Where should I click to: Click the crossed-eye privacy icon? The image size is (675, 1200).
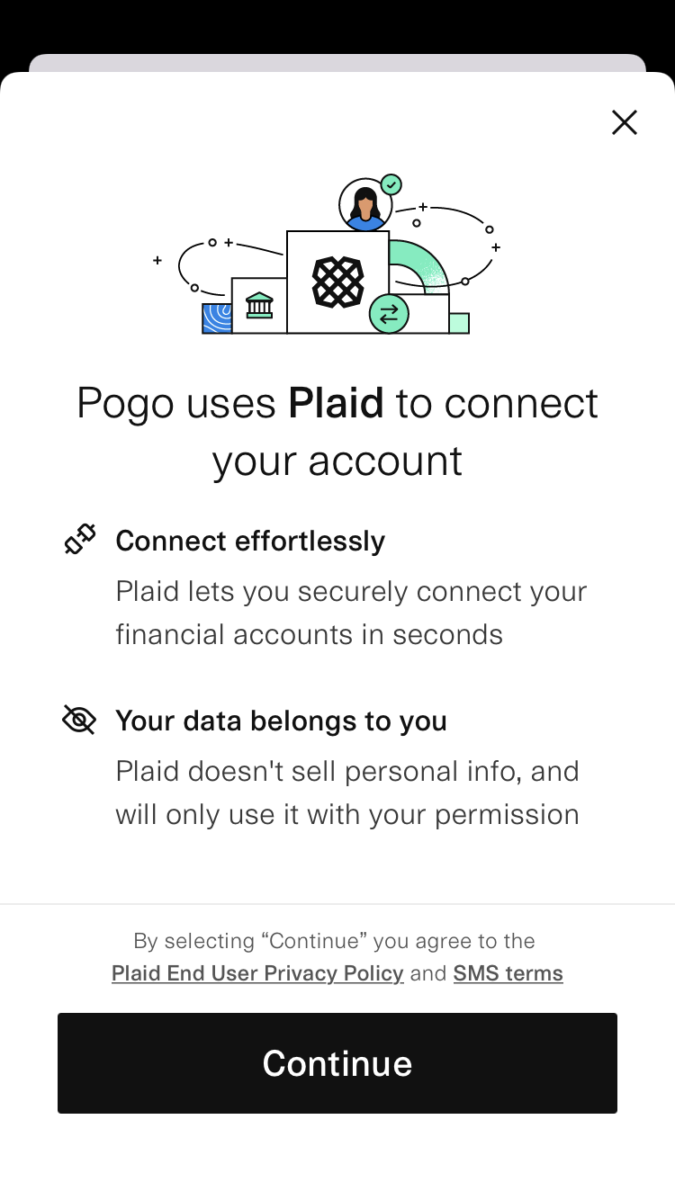80,719
